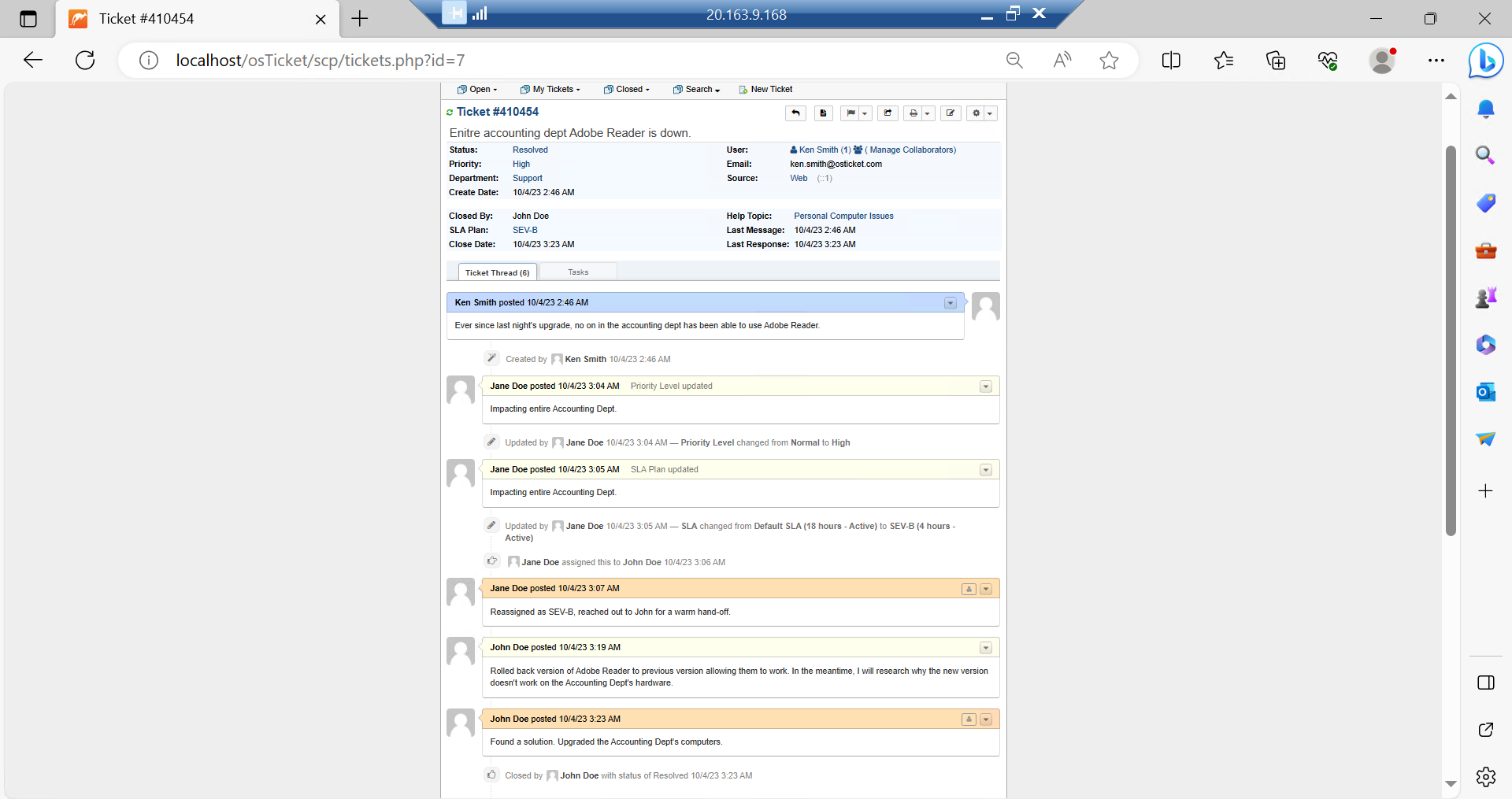The image size is (1512, 799).
Task: Expand the dropdown on Ken Smith's post
Action: 950,302
